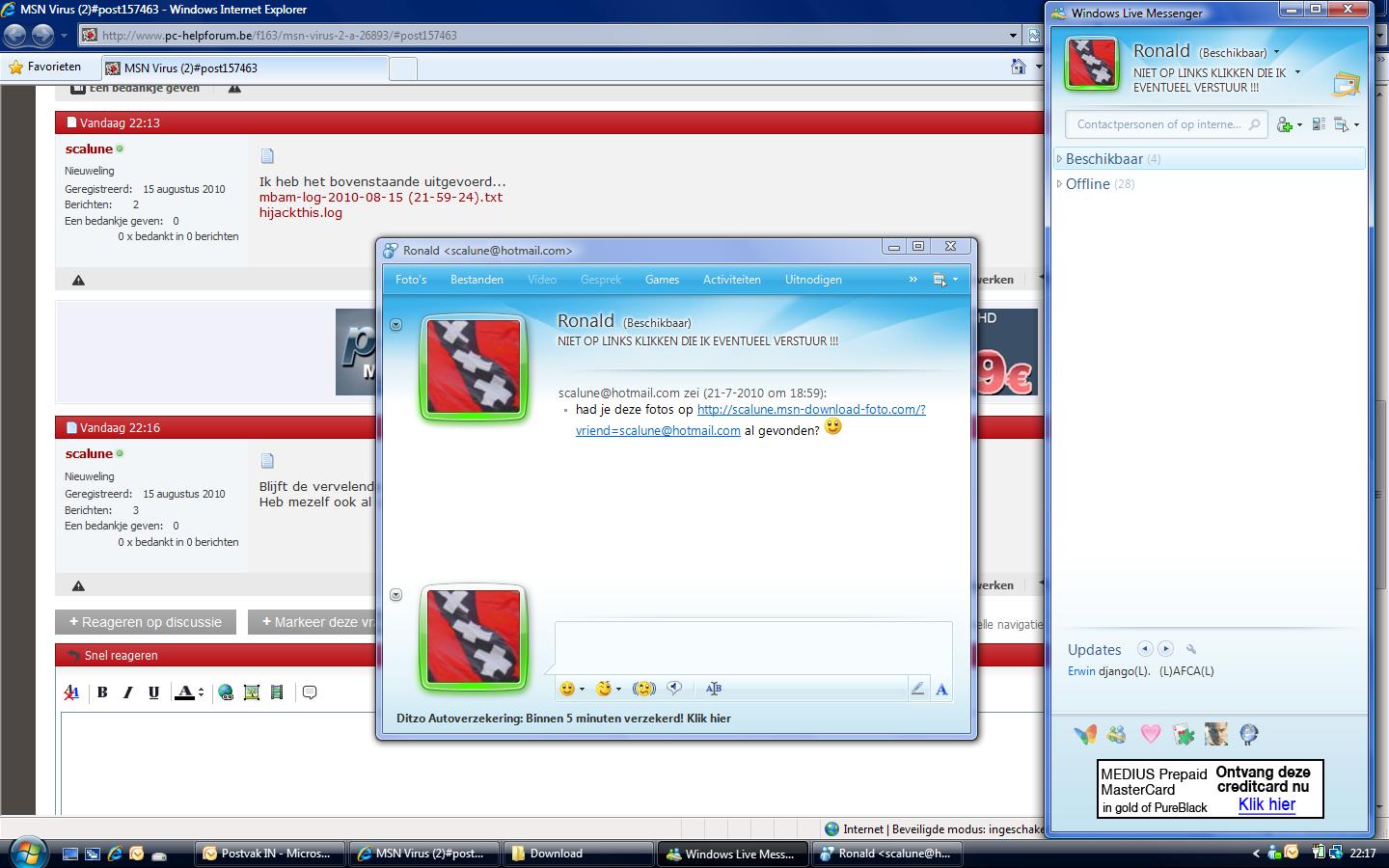Switch to 'Postvak IN' taskbar button
The width and height of the screenshot is (1389, 868).
coord(267,854)
